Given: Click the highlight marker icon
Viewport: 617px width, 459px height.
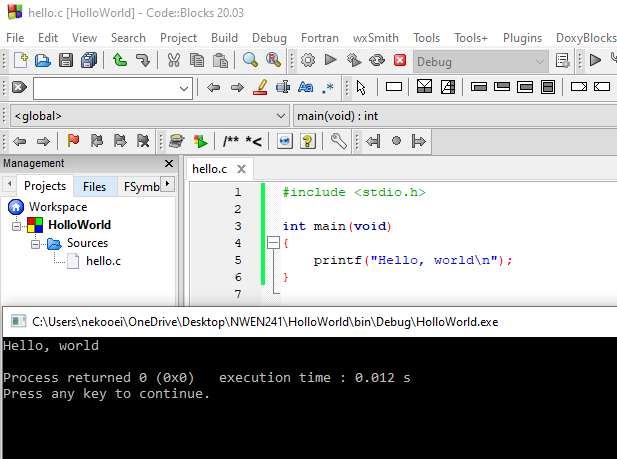Looking at the screenshot, I should point(260,87).
